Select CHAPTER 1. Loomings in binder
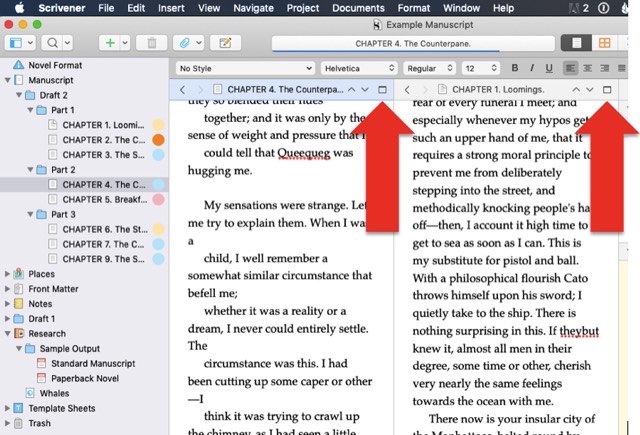 pos(103,125)
